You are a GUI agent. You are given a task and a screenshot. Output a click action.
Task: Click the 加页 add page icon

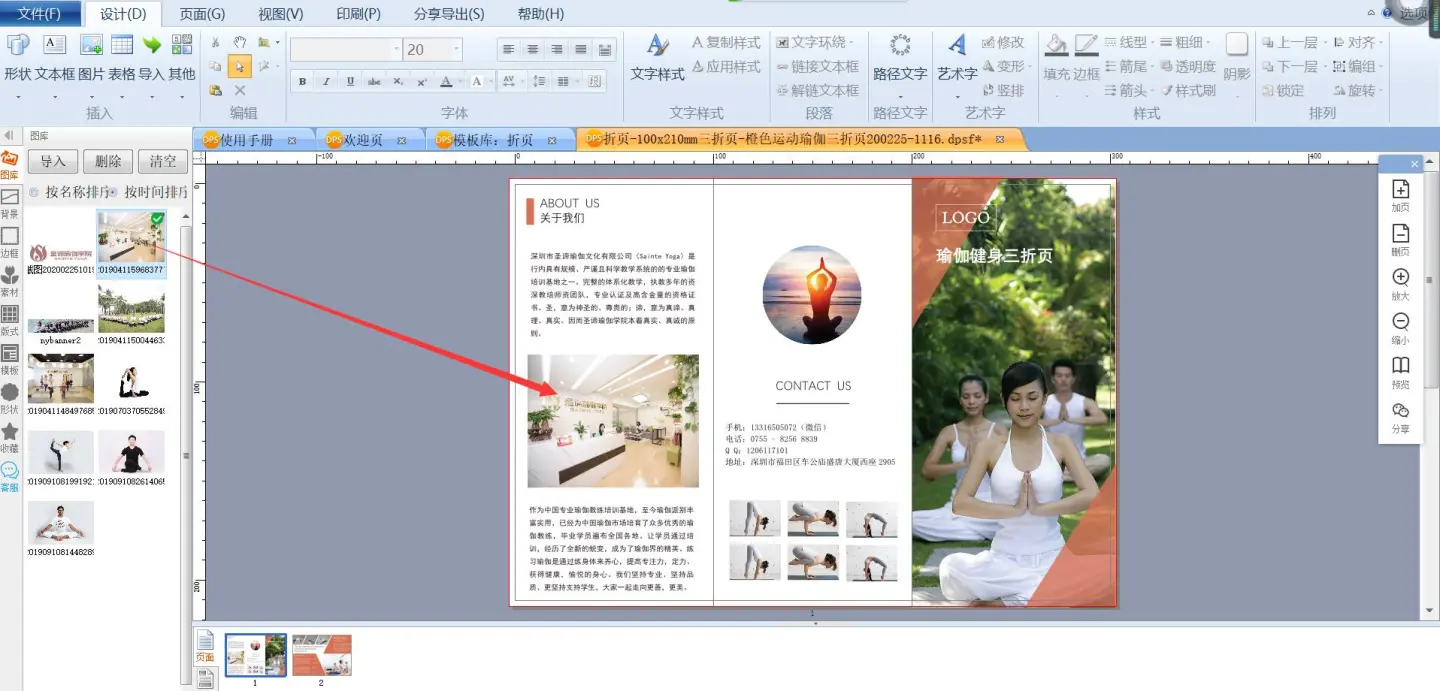1400,195
